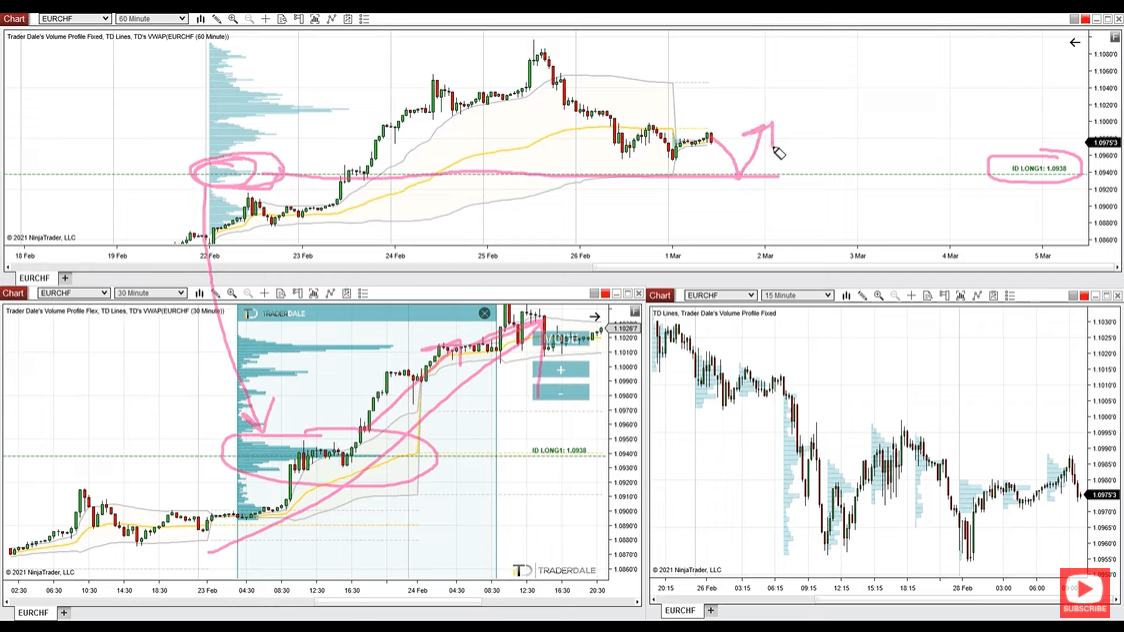Image resolution: width=1124 pixels, height=632 pixels.
Task: Open Indicators in 15 Minute chart toolbar
Action: [977, 295]
